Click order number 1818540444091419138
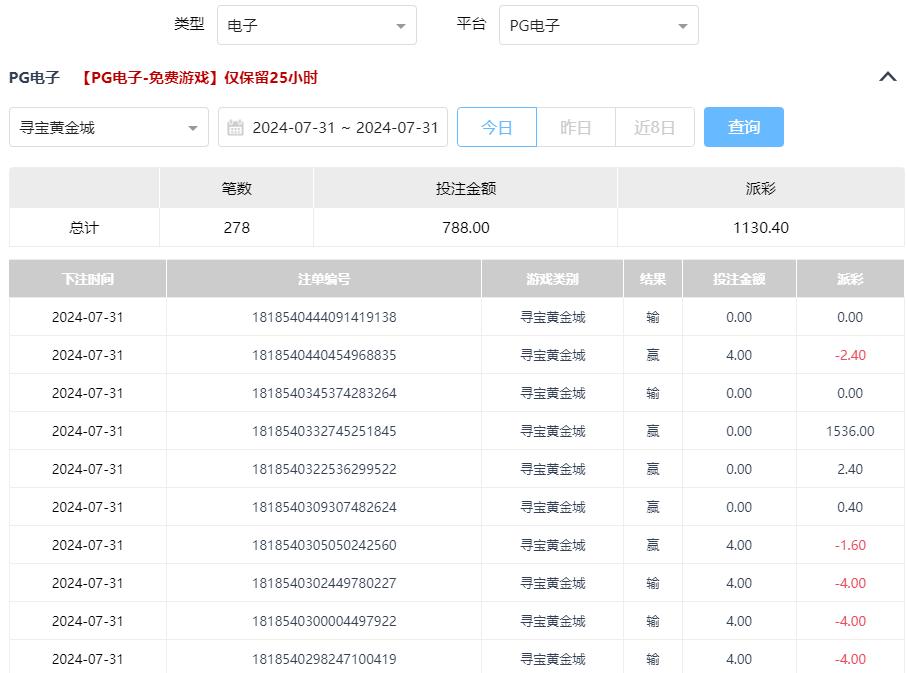 (323, 317)
